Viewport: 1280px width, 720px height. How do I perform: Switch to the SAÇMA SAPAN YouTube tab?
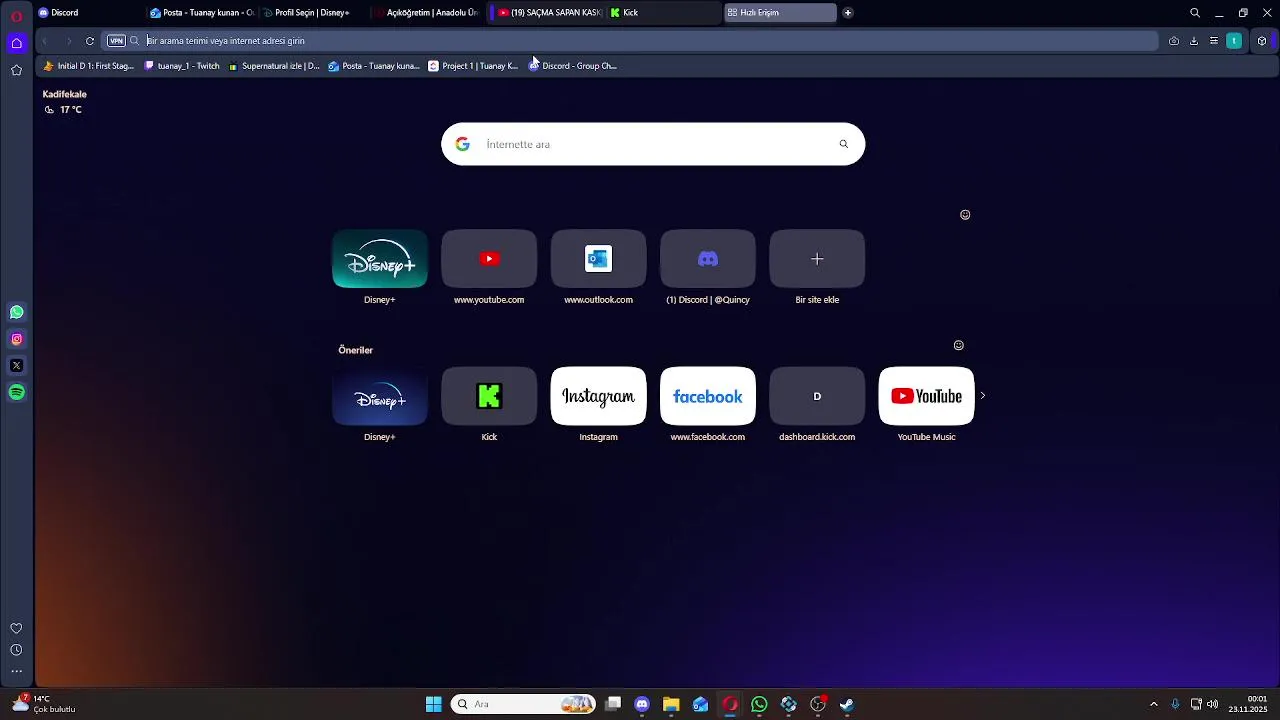tap(548, 13)
